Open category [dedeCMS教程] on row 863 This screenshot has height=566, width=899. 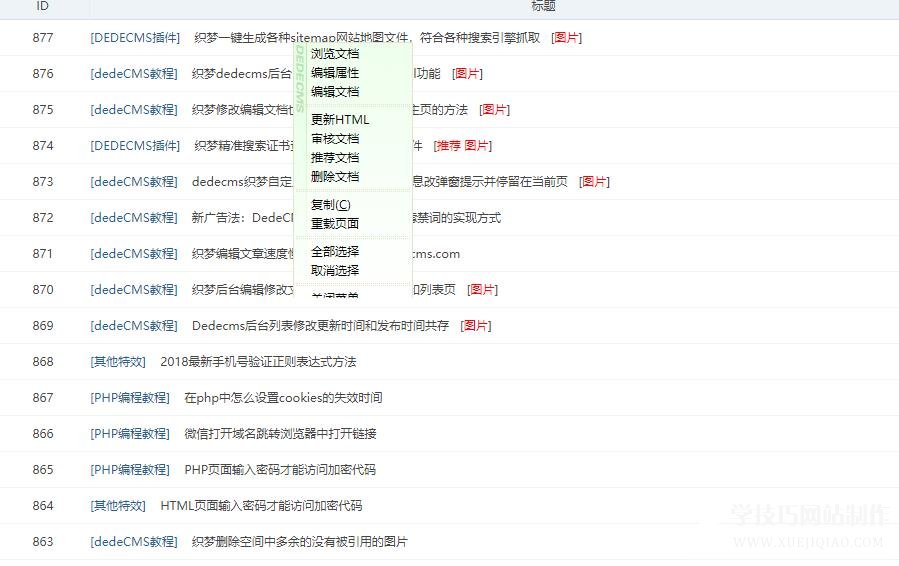(x=134, y=542)
